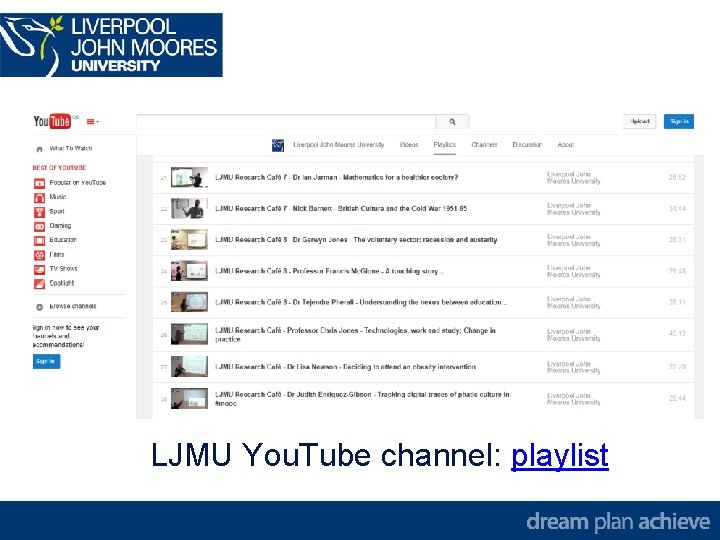Switch to the Playlists tab

[x=444, y=145]
